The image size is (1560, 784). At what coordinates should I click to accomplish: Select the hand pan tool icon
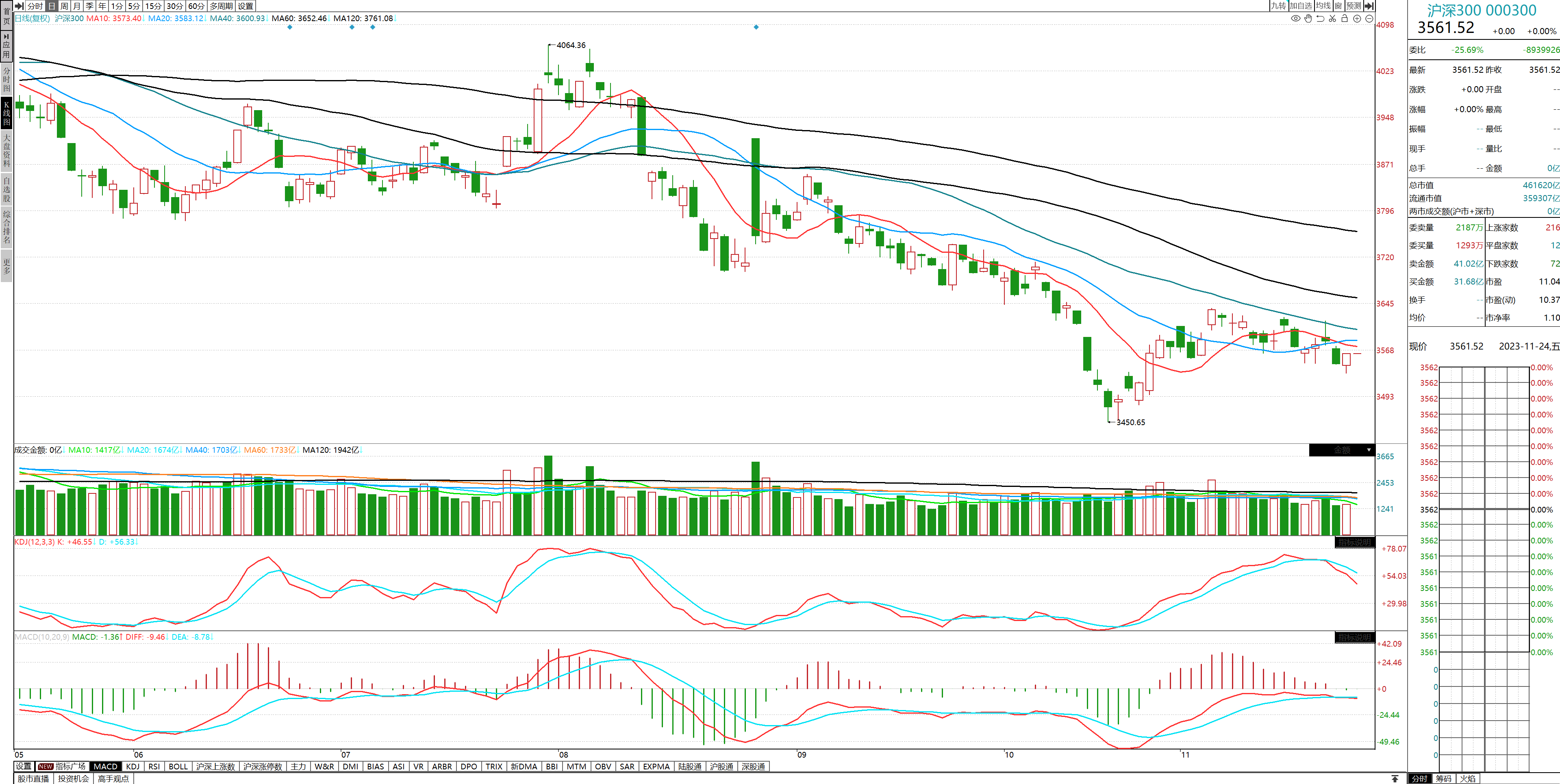(x=1308, y=19)
